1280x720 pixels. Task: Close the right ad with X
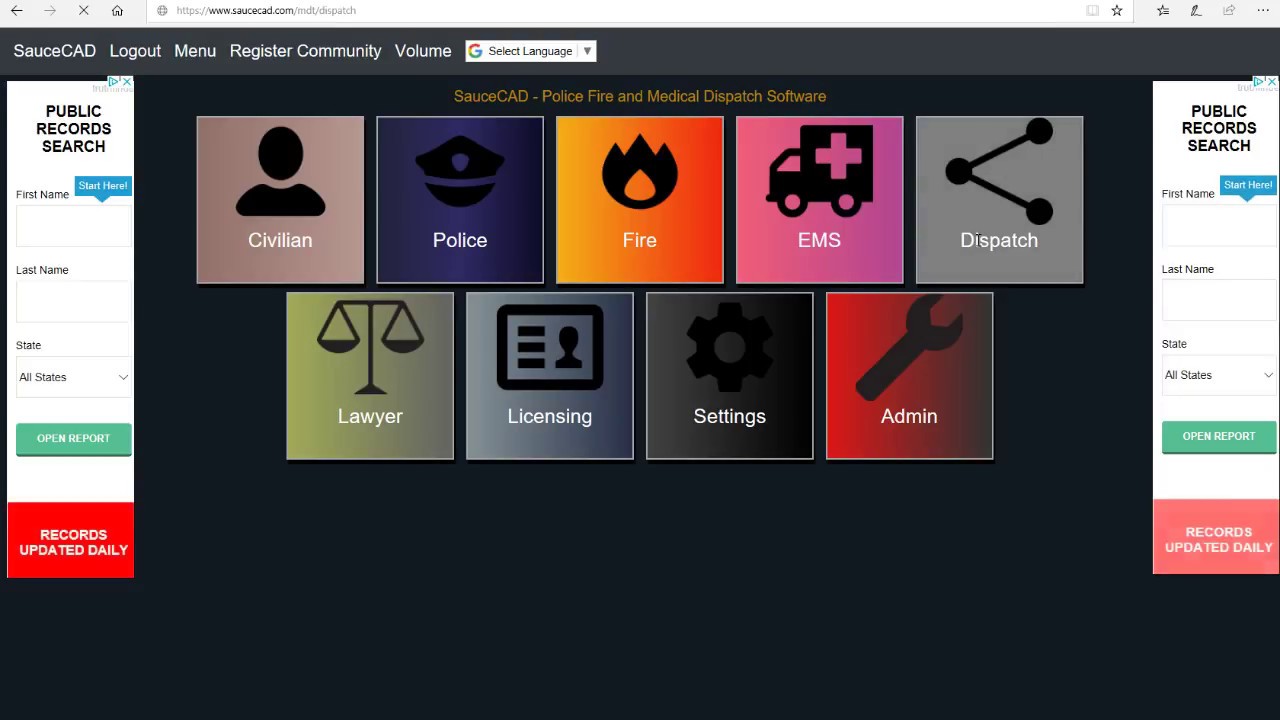tap(1273, 82)
